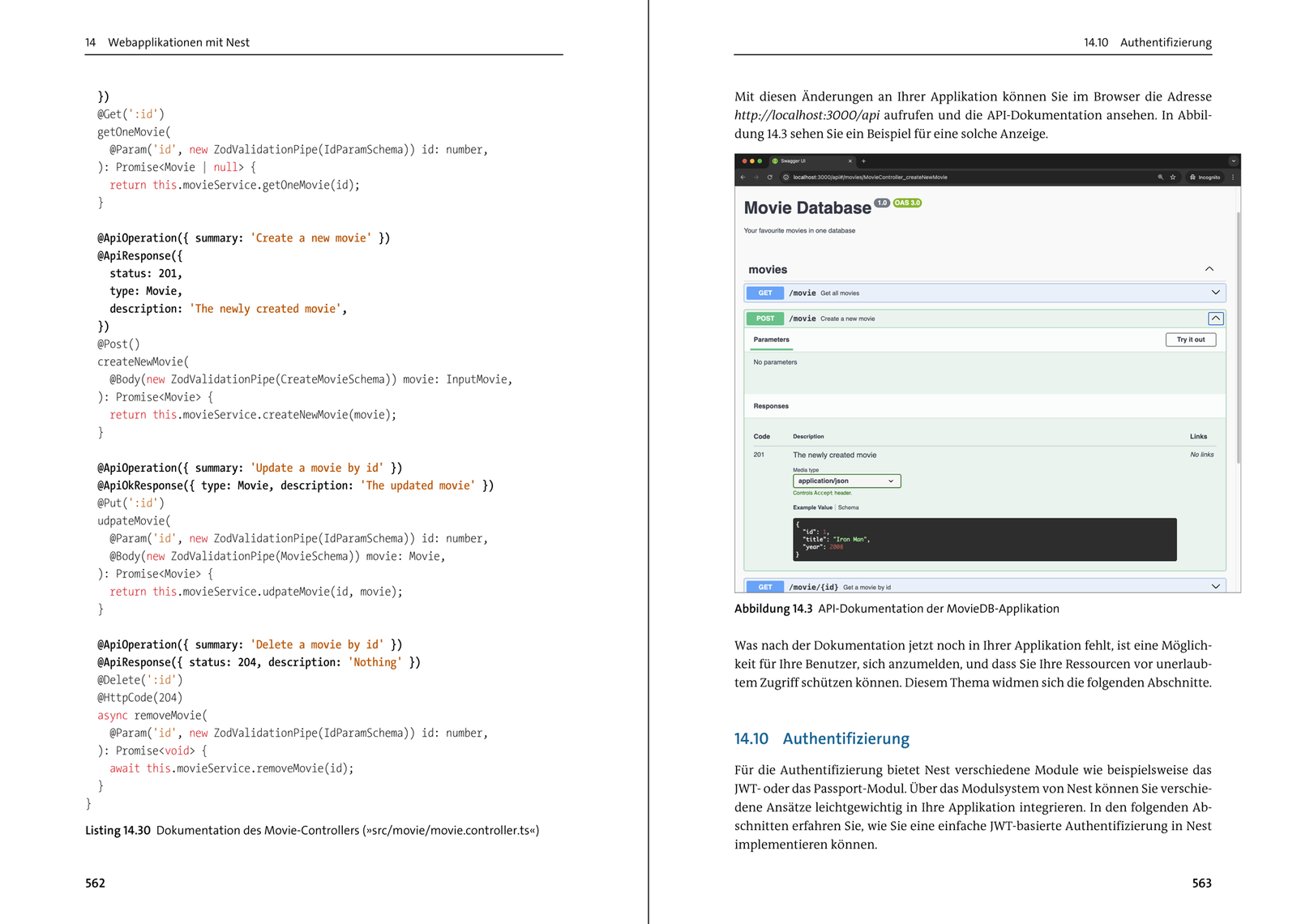Switch to the Schema tab

tap(848, 507)
